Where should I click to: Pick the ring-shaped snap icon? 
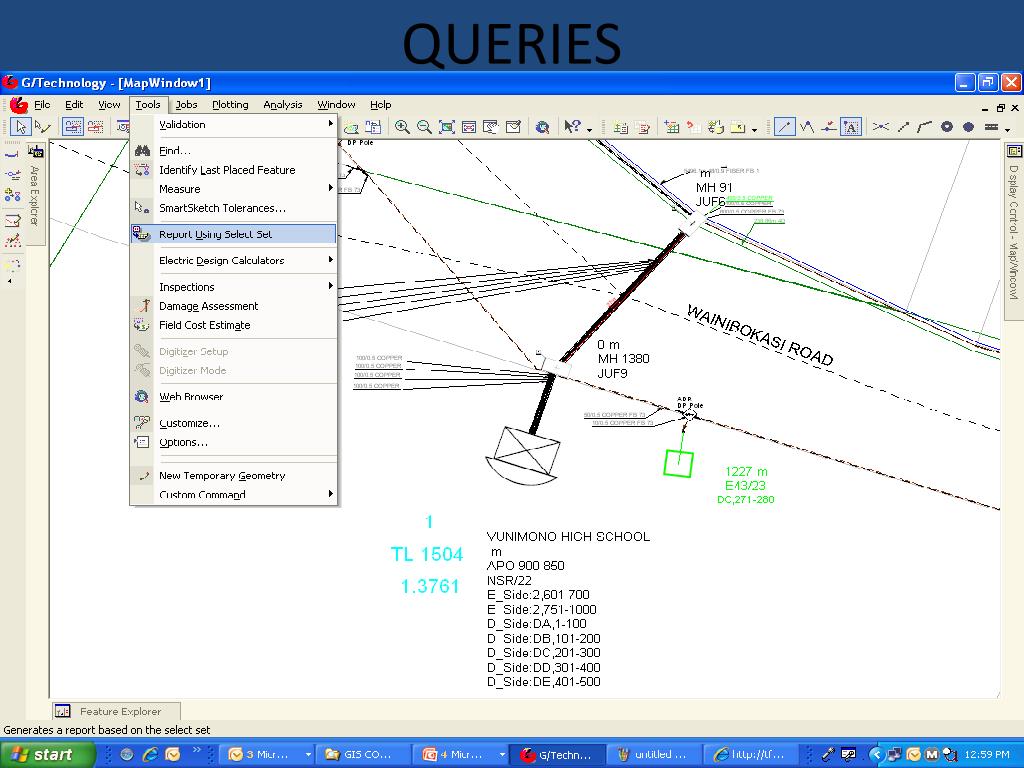(946, 127)
